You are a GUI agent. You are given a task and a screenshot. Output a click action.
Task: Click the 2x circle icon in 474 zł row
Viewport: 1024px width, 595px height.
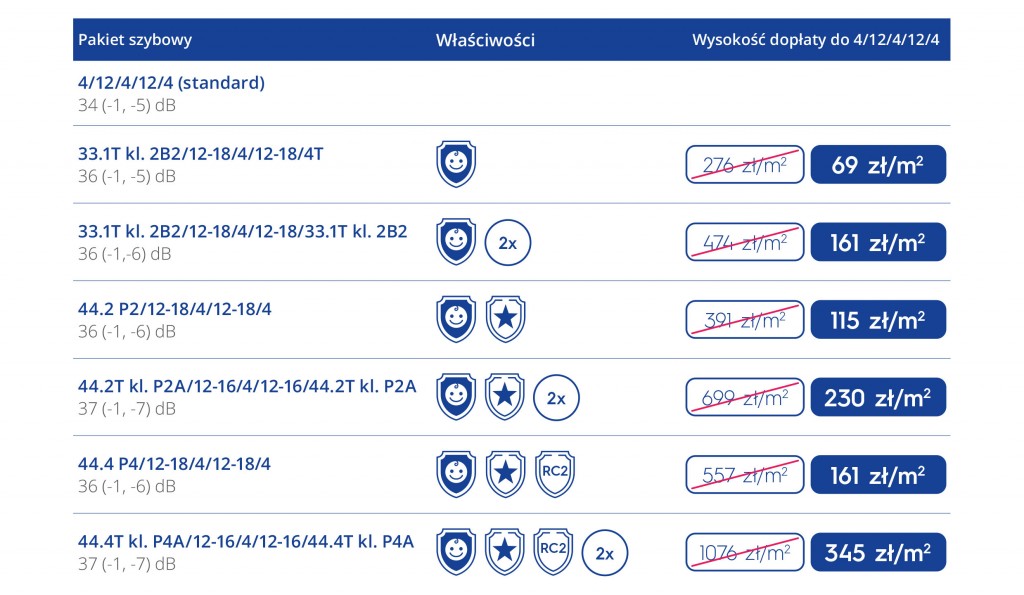coord(507,242)
